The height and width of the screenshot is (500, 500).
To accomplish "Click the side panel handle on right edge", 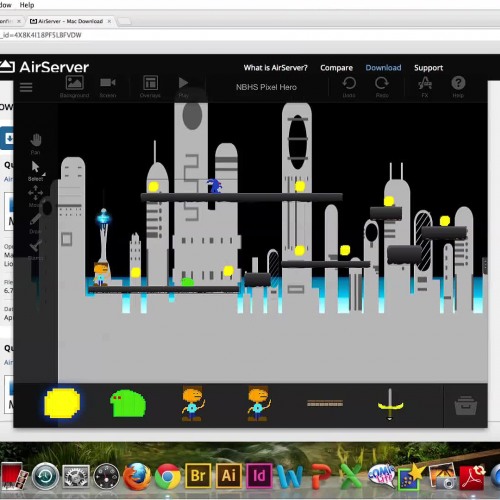I will click(x=485, y=266).
